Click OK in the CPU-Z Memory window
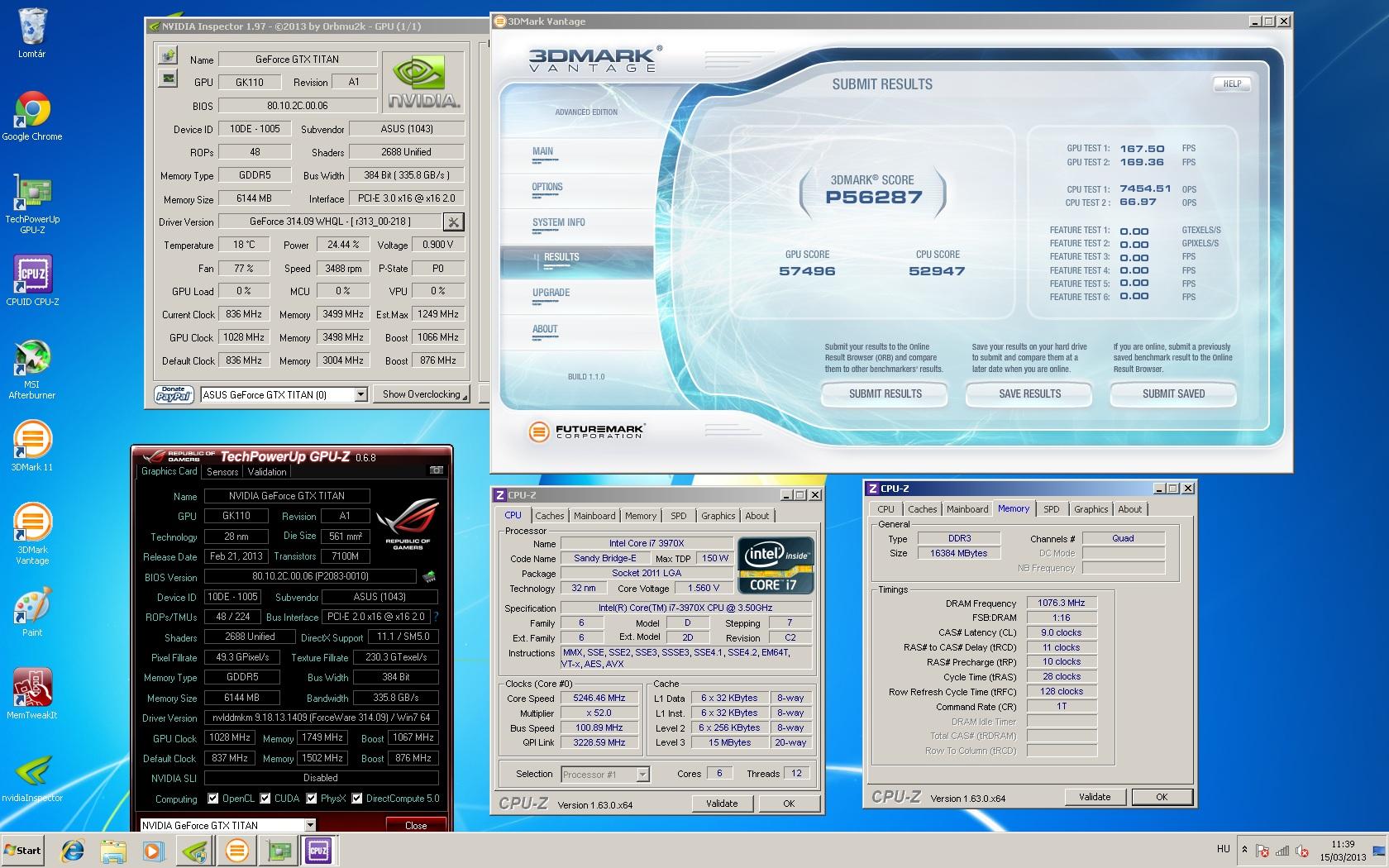1389x868 pixels. (1162, 797)
